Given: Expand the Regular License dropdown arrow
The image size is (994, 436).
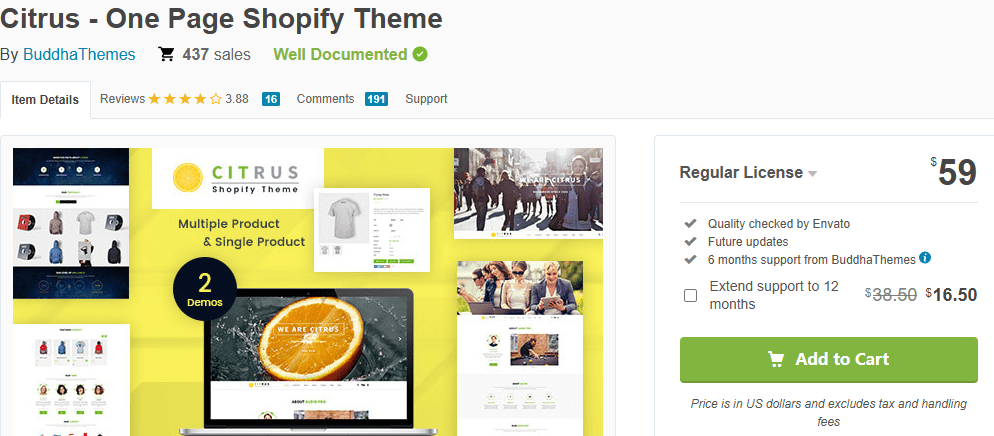Looking at the screenshot, I should click(813, 174).
